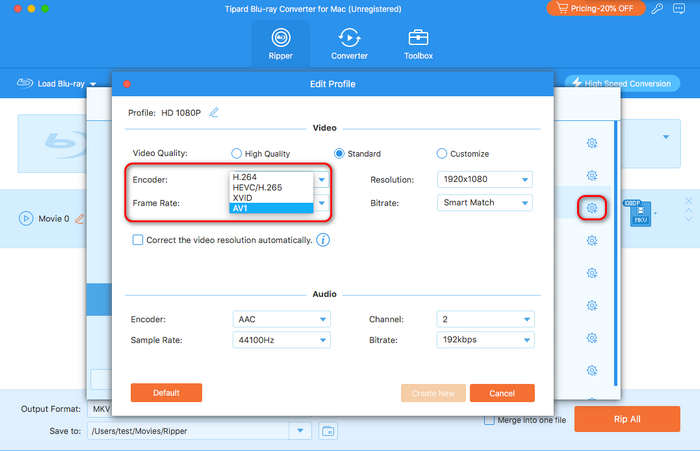Enable Merge into one file
The height and width of the screenshot is (451, 700).
489,420
